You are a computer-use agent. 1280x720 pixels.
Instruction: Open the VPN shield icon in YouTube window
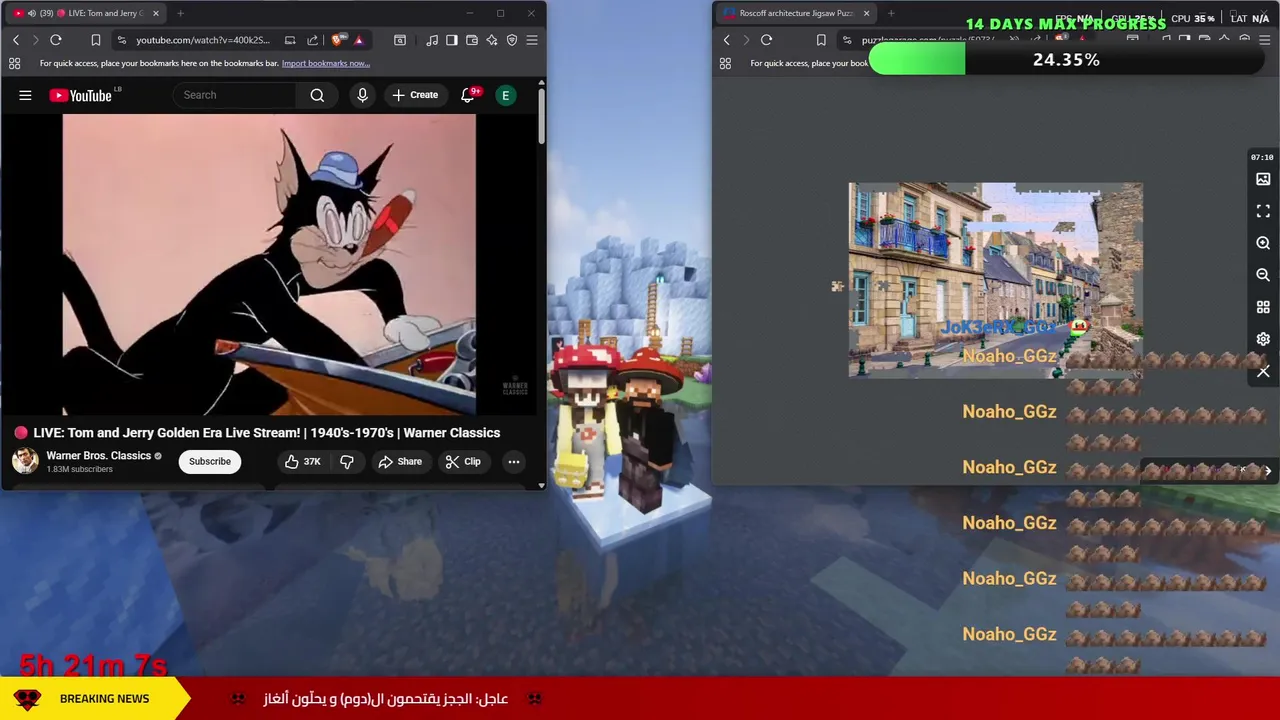[512, 40]
